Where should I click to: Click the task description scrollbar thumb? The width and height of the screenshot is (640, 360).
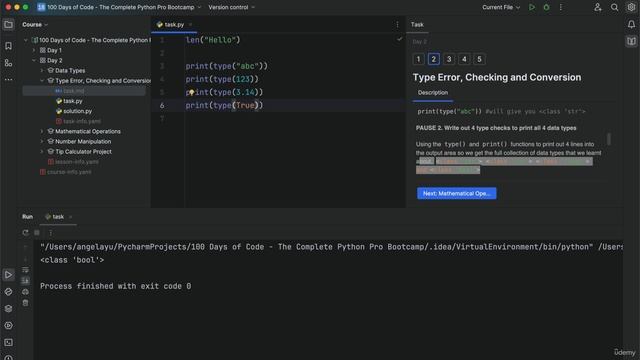(x=609, y=139)
